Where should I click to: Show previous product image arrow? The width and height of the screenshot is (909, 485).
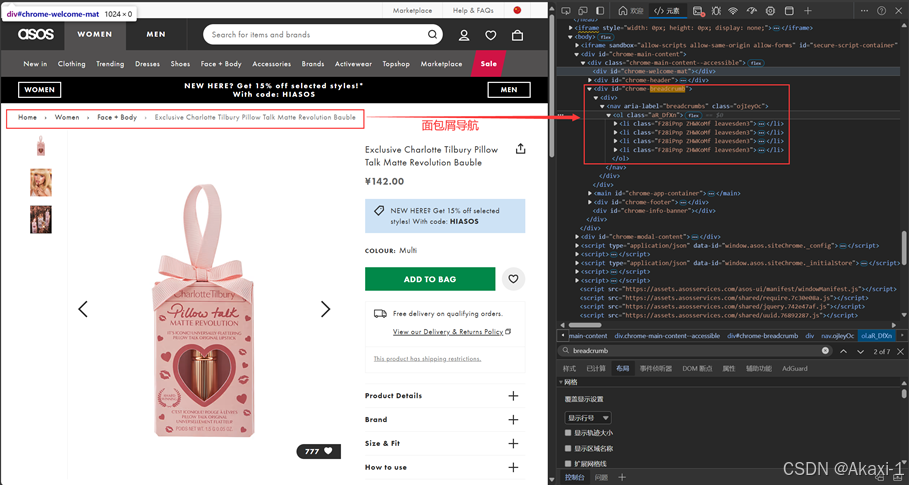83,309
